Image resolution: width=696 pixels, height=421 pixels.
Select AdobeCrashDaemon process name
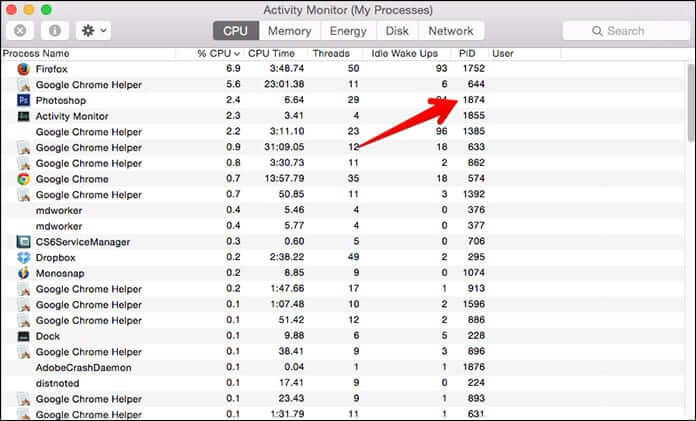[83, 368]
